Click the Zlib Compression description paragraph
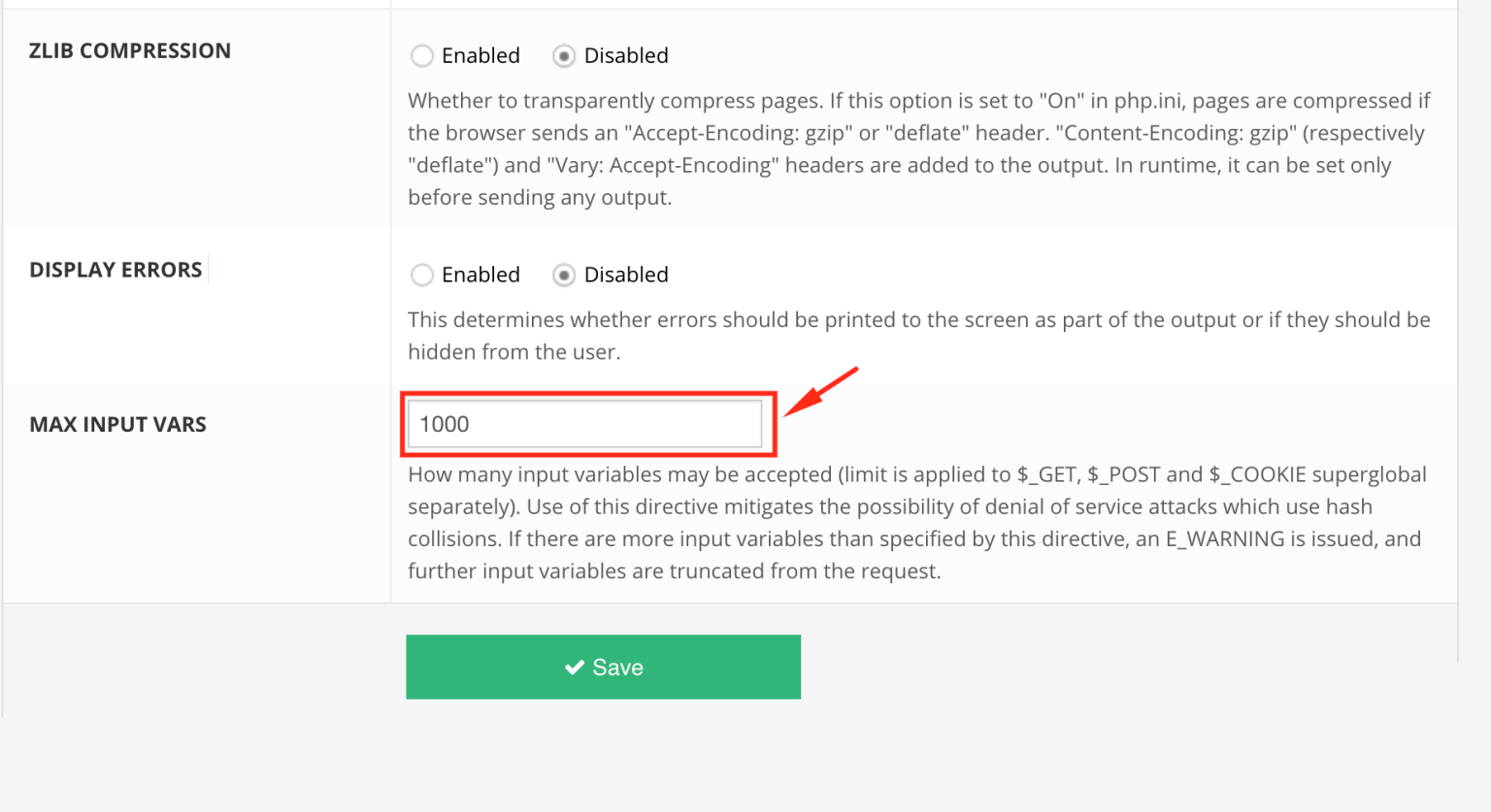This screenshot has width=1491, height=812. pyautogui.click(x=918, y=149)
